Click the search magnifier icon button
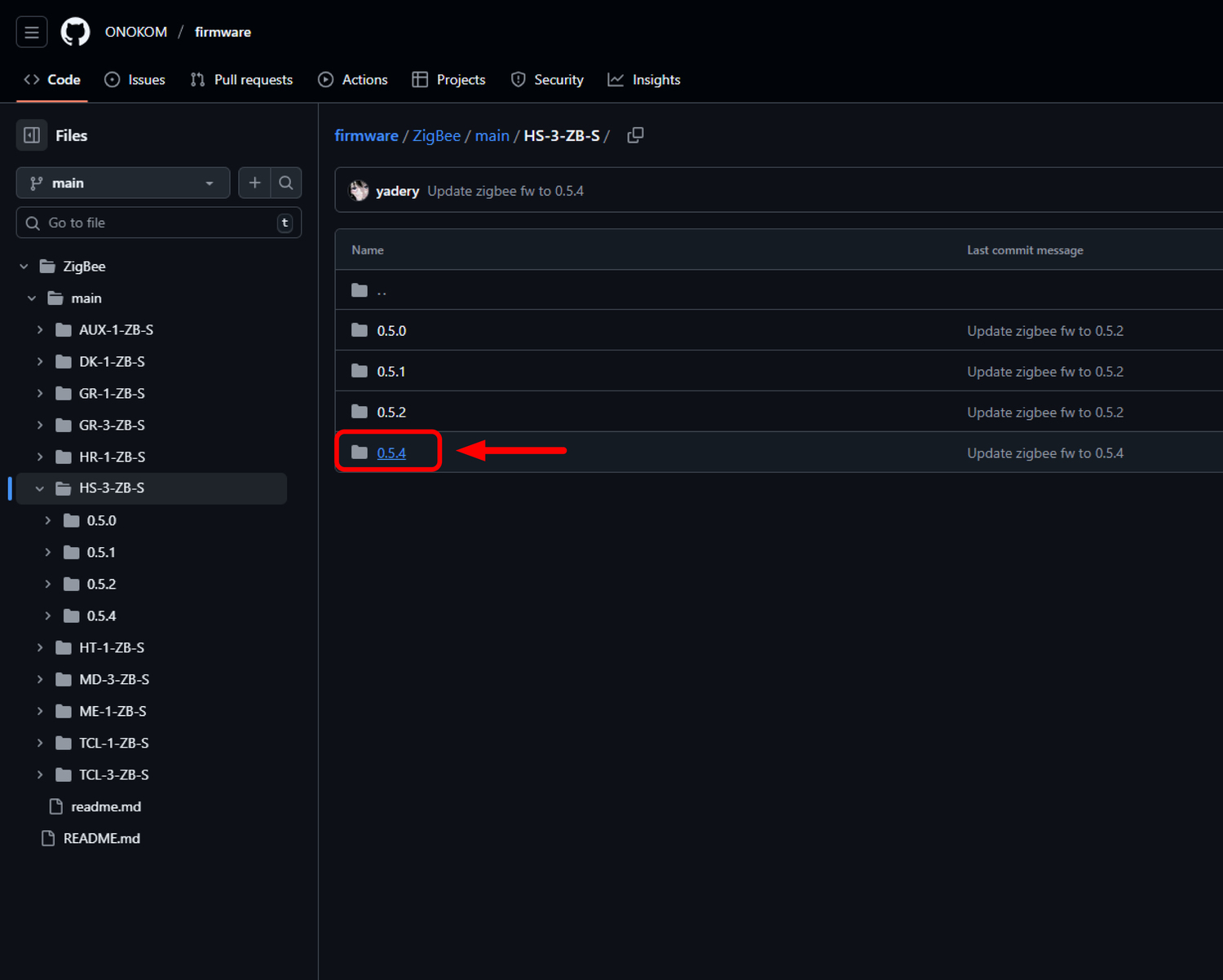Viewport: 1223px width, 980px height. [286, 183]
